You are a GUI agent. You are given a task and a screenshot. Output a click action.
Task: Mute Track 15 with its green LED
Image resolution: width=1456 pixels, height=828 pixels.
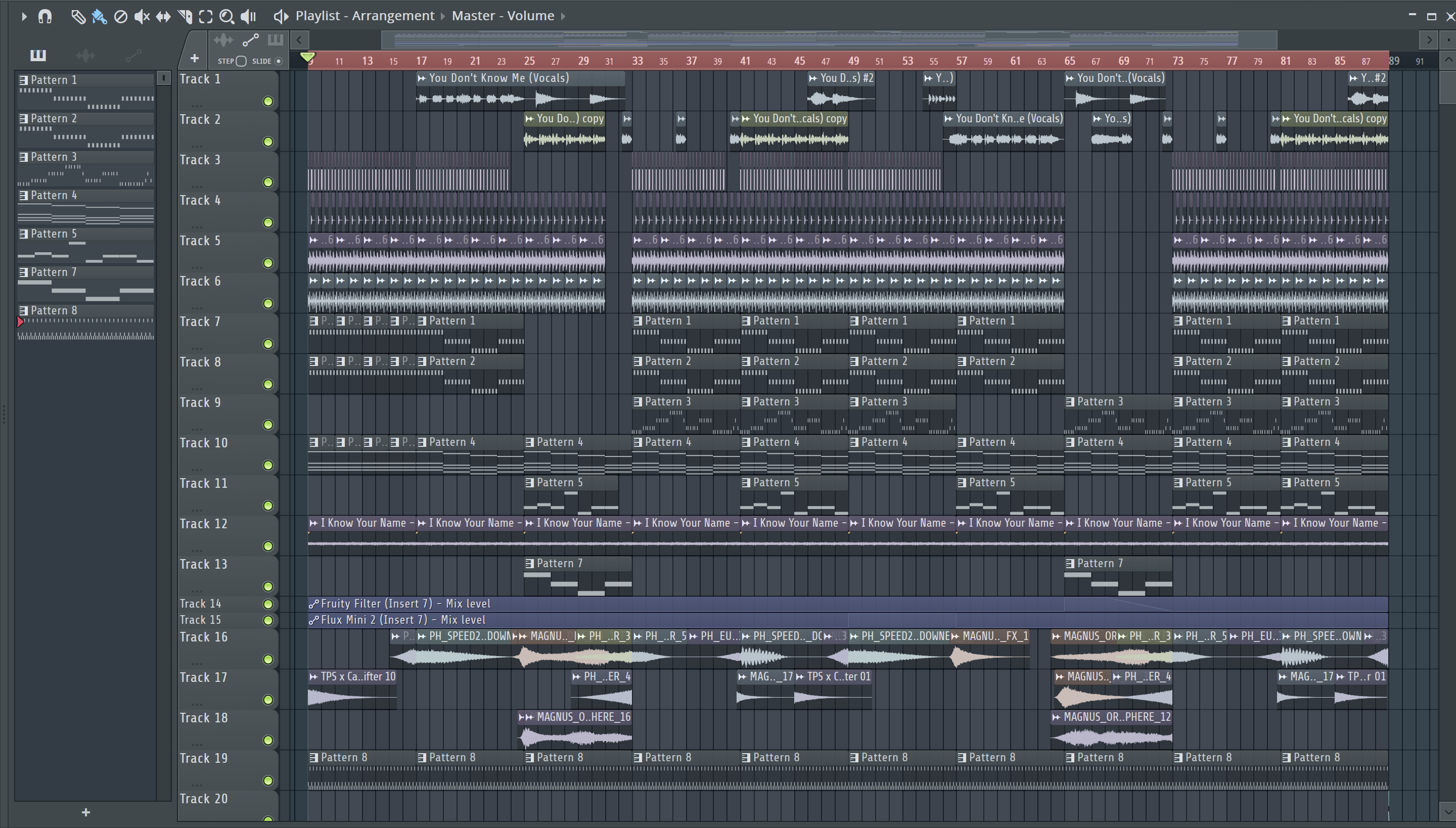coord(268,620)
